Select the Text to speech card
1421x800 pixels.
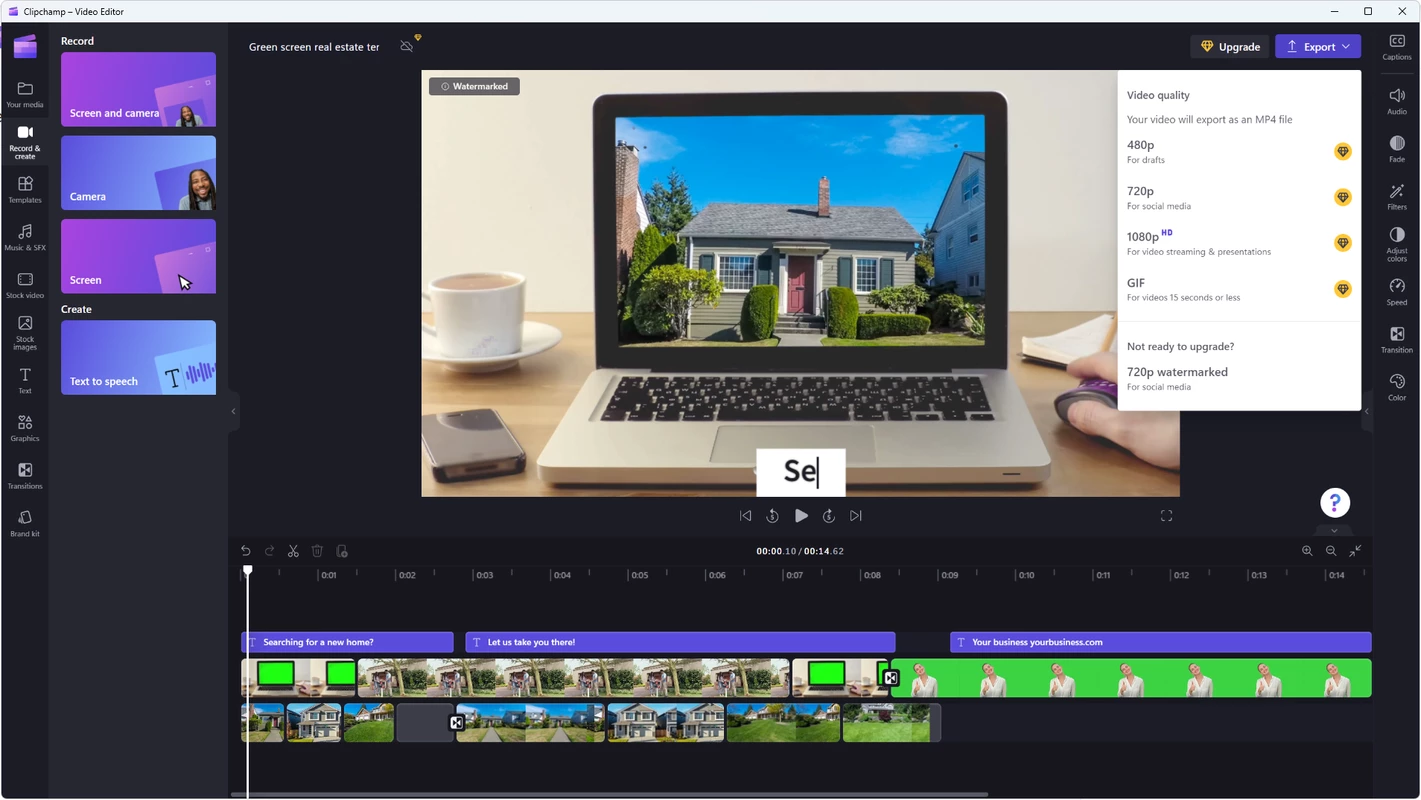(138, 358)
